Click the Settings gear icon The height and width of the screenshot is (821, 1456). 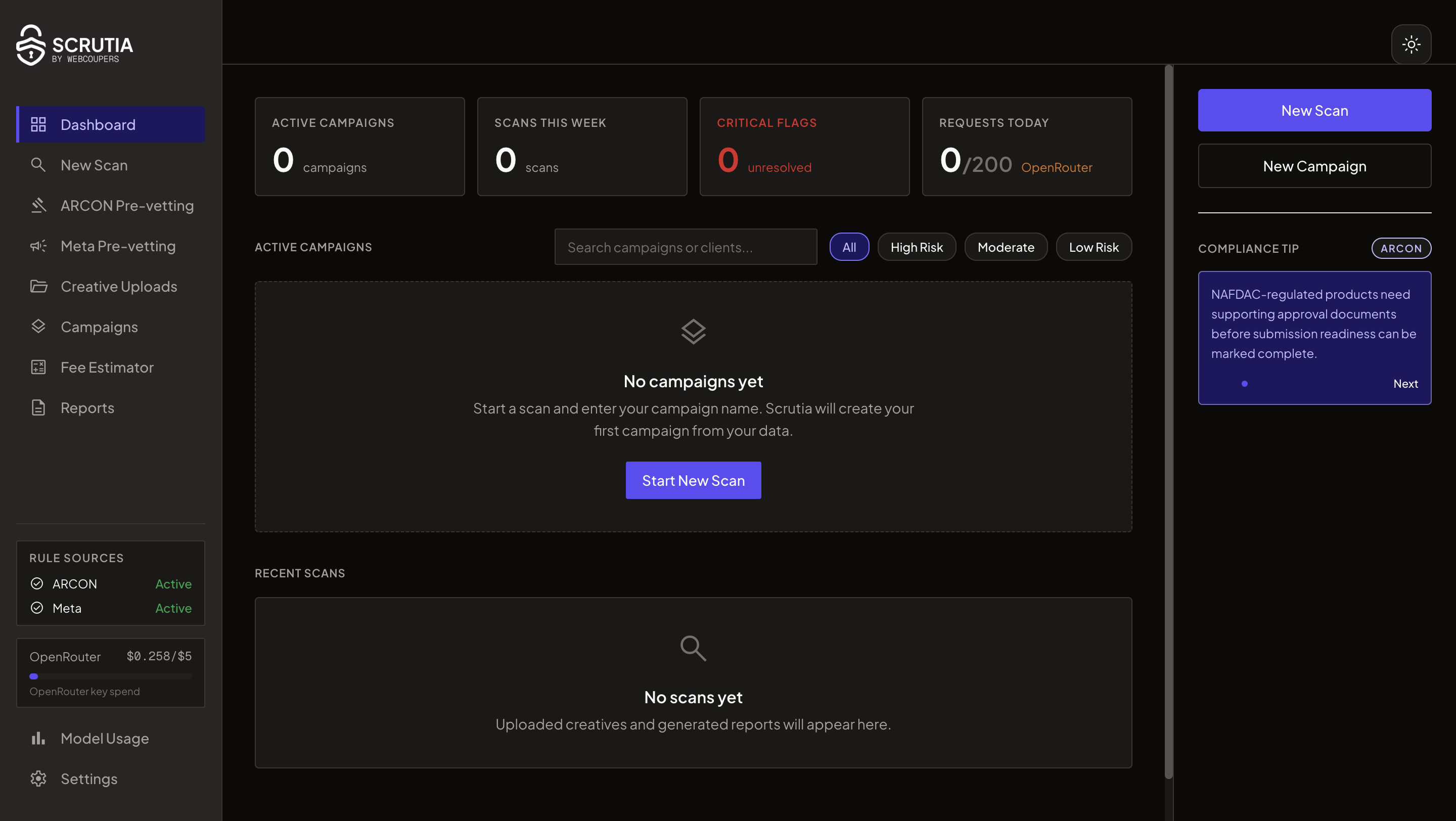click(38, 779)
